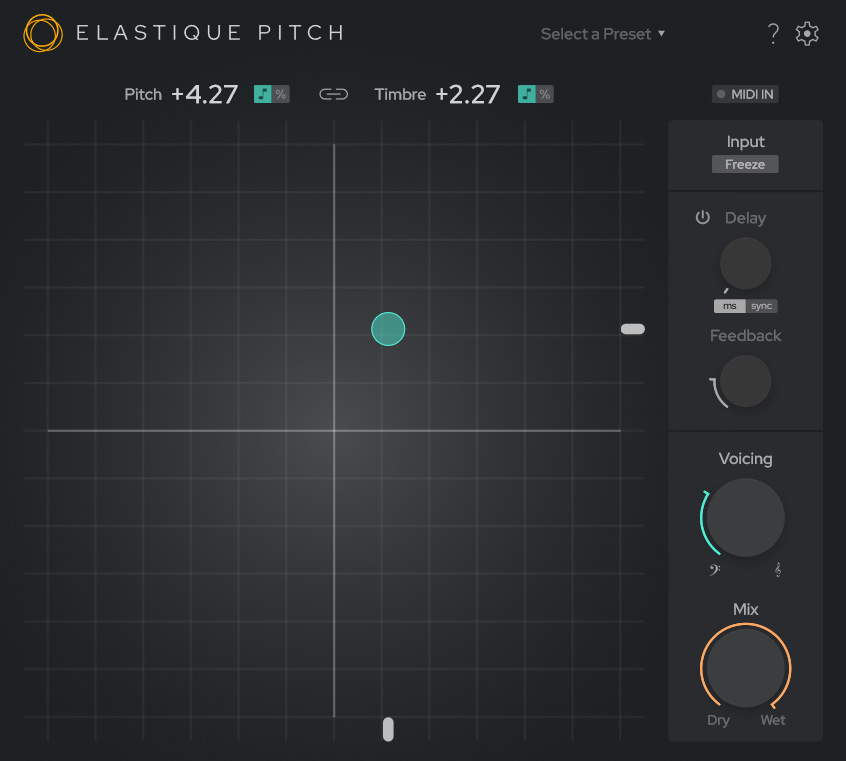Click the Dry label under the Mix knob
Image resolution: width=846 pixels, height=761 pixels.
(718, 720)
